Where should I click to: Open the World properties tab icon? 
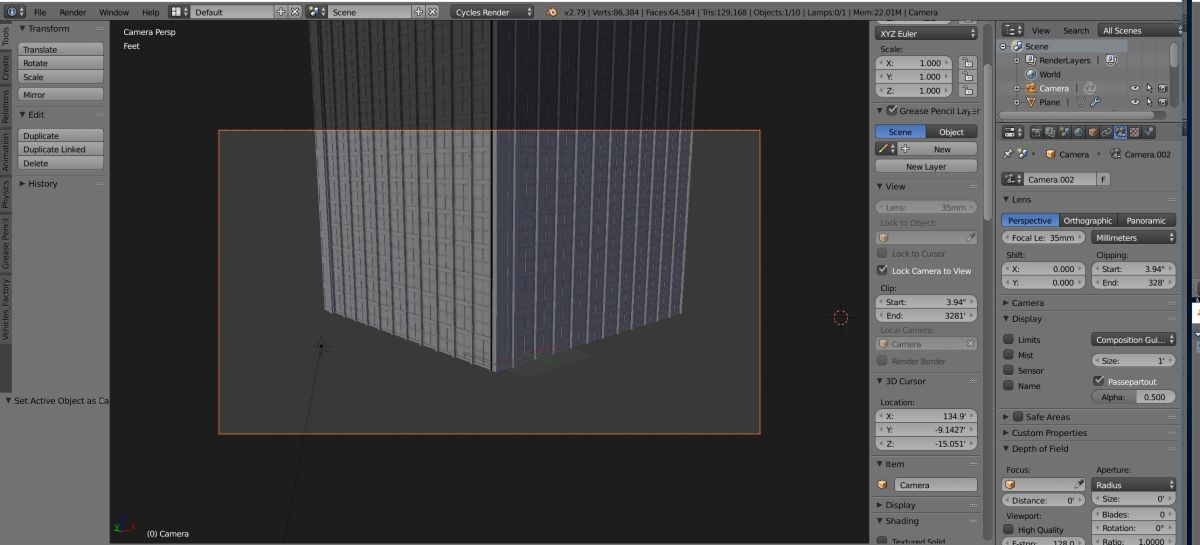tap(1079, 131)
